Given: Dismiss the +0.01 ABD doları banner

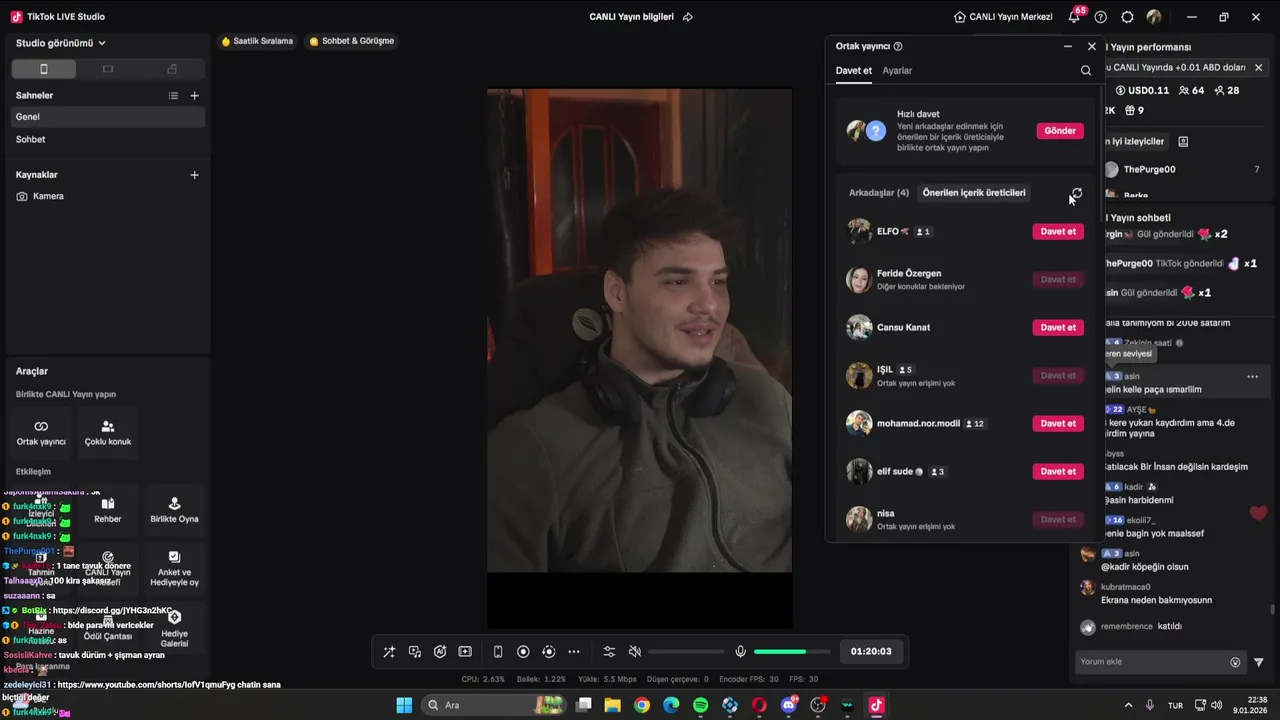Looking at the screenshot, I should pos(1258,68).
